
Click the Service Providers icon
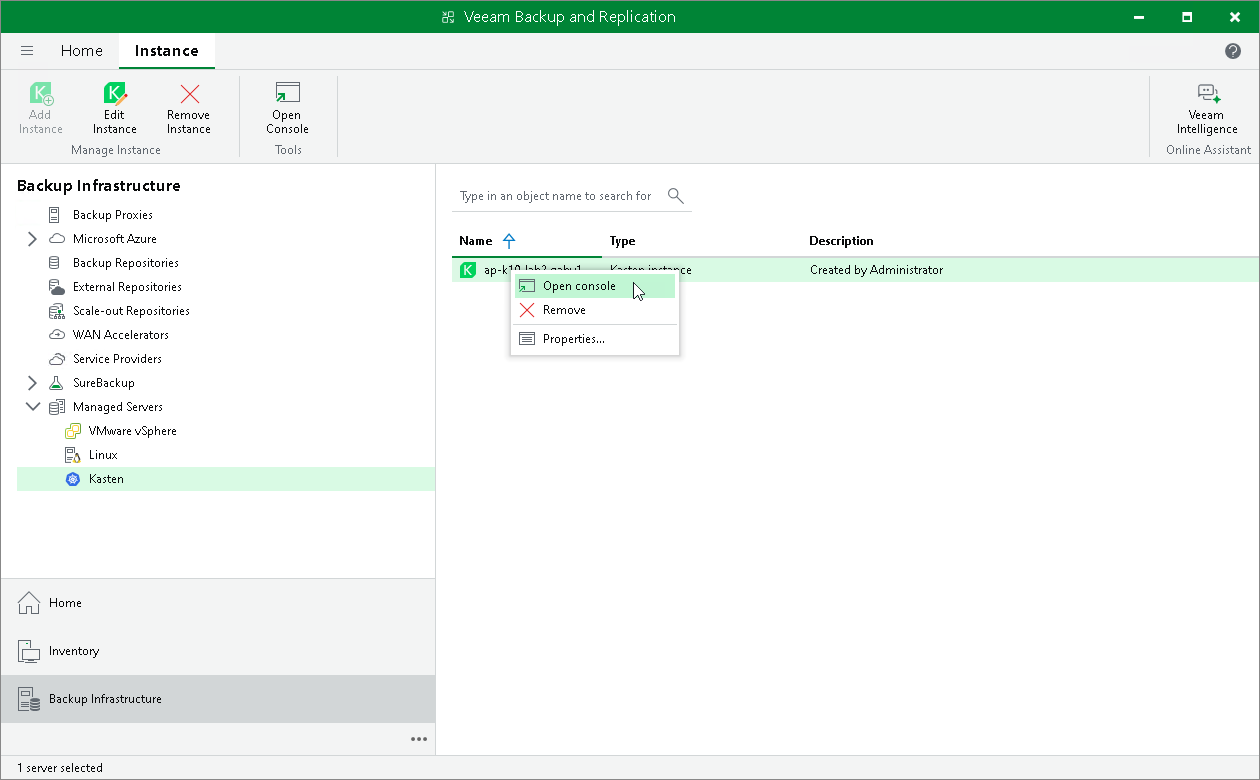(57, 359)
